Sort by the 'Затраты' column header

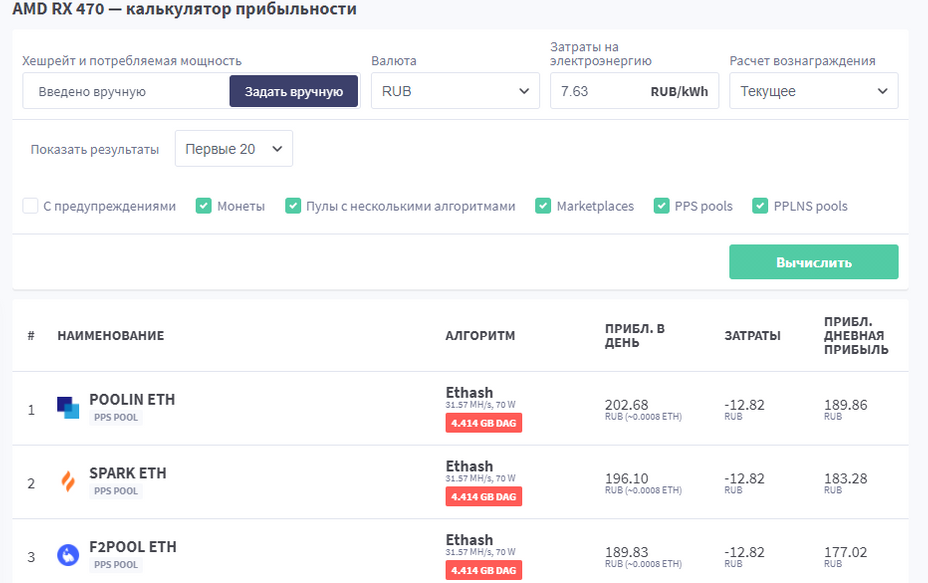coord(752,336)
